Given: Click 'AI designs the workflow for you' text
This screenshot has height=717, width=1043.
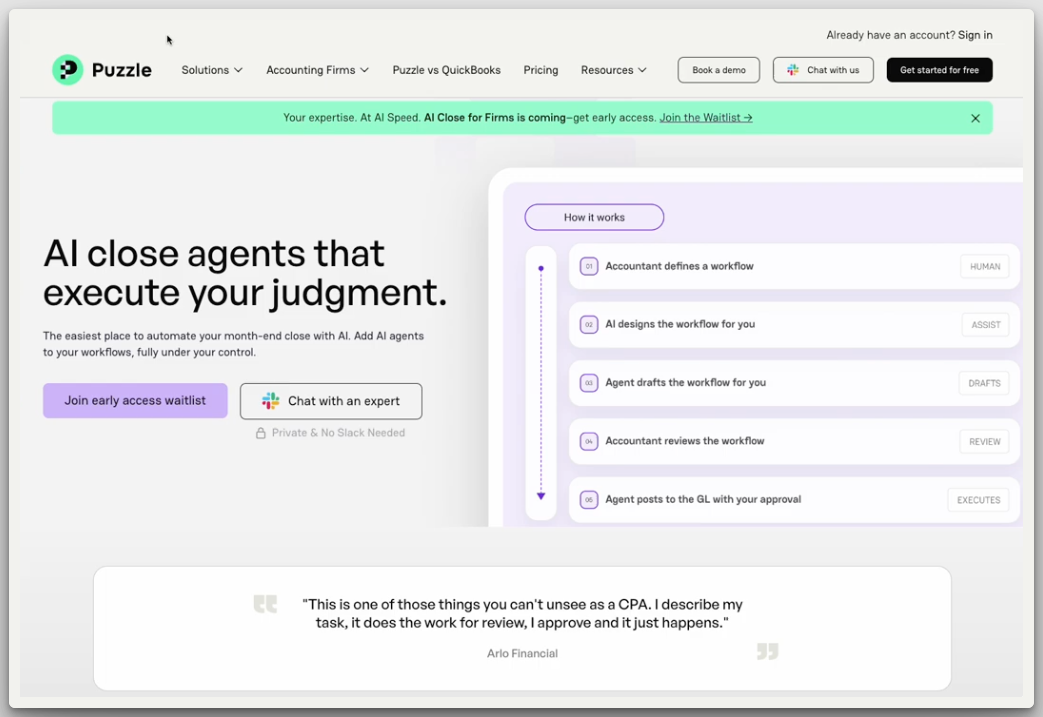Looking at the screenshot, I should point(680,325).
